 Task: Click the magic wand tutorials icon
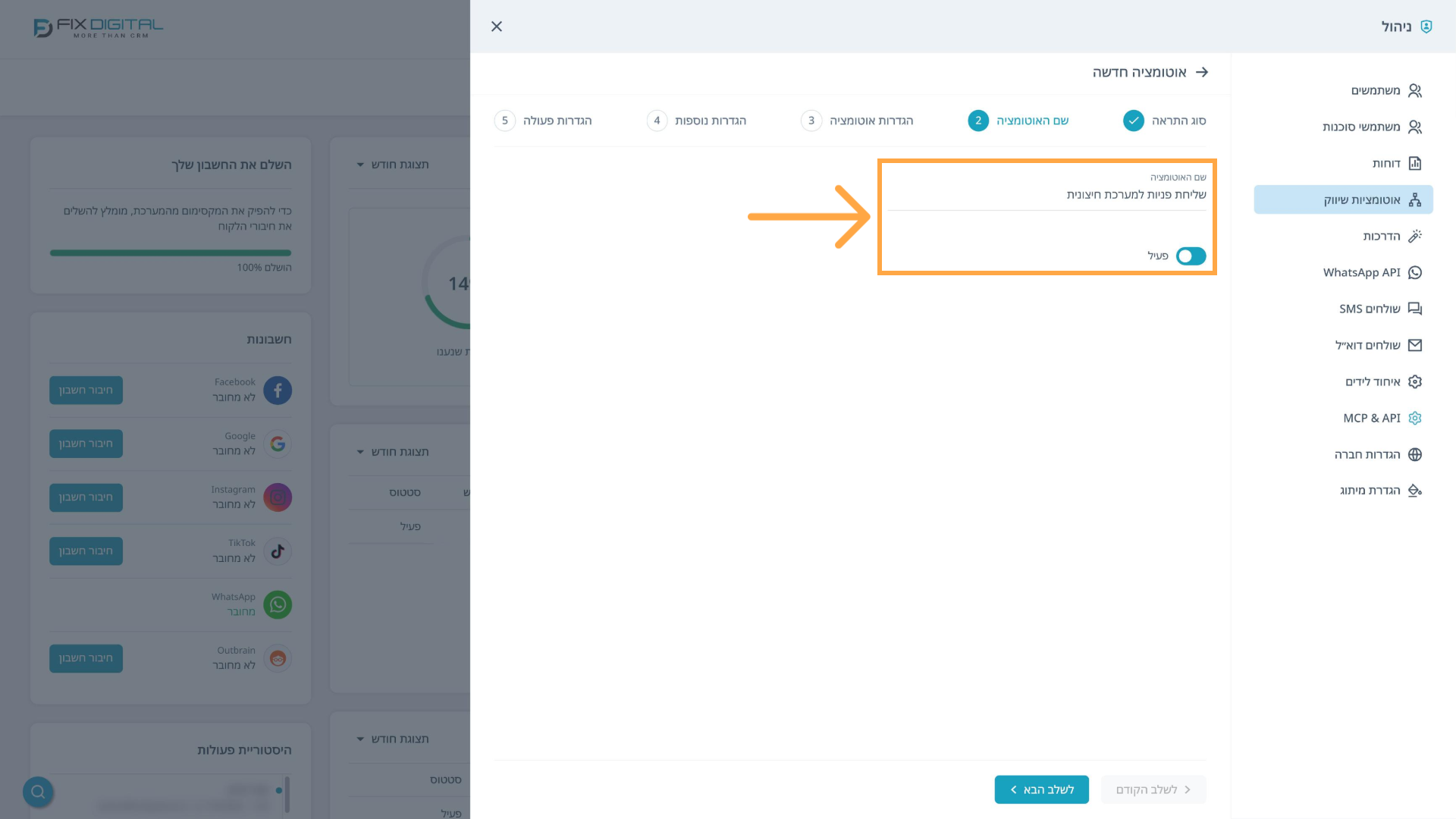point(1415,237)
